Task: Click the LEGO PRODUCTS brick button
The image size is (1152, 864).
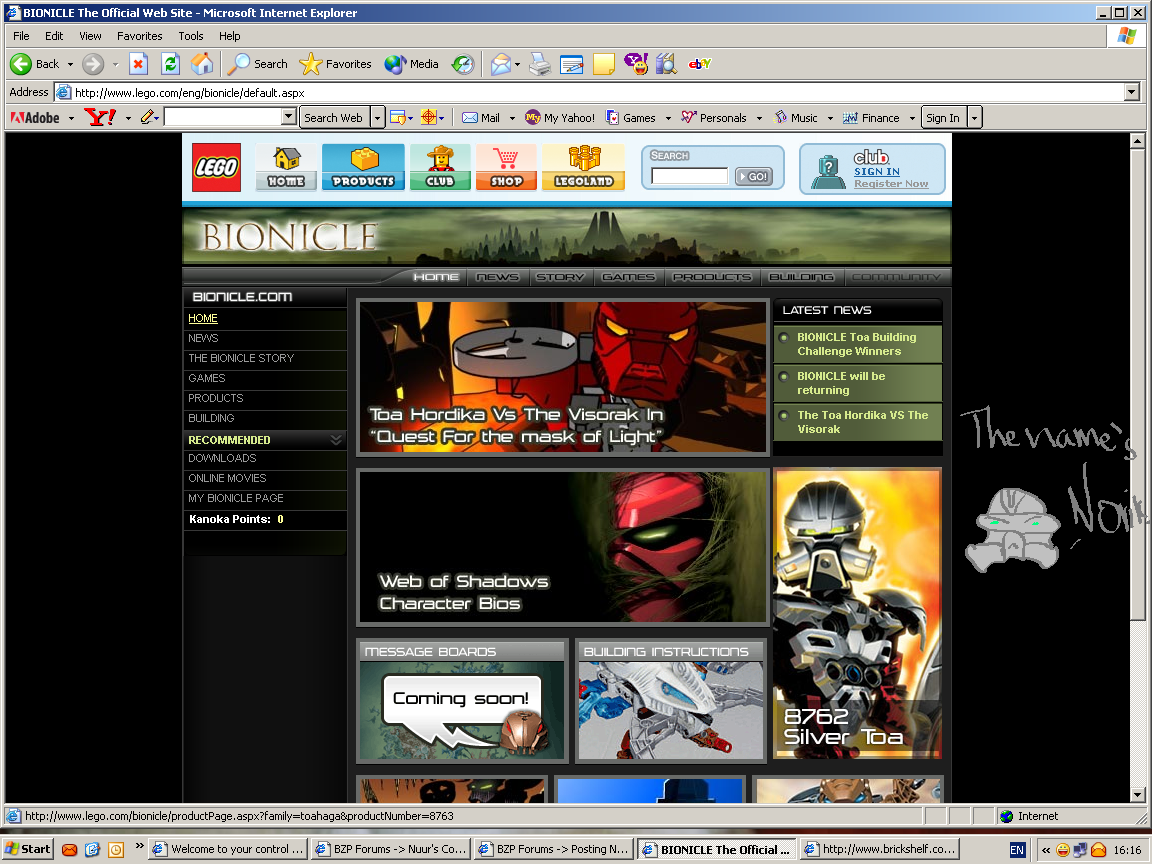Action: tap(363, 168)
